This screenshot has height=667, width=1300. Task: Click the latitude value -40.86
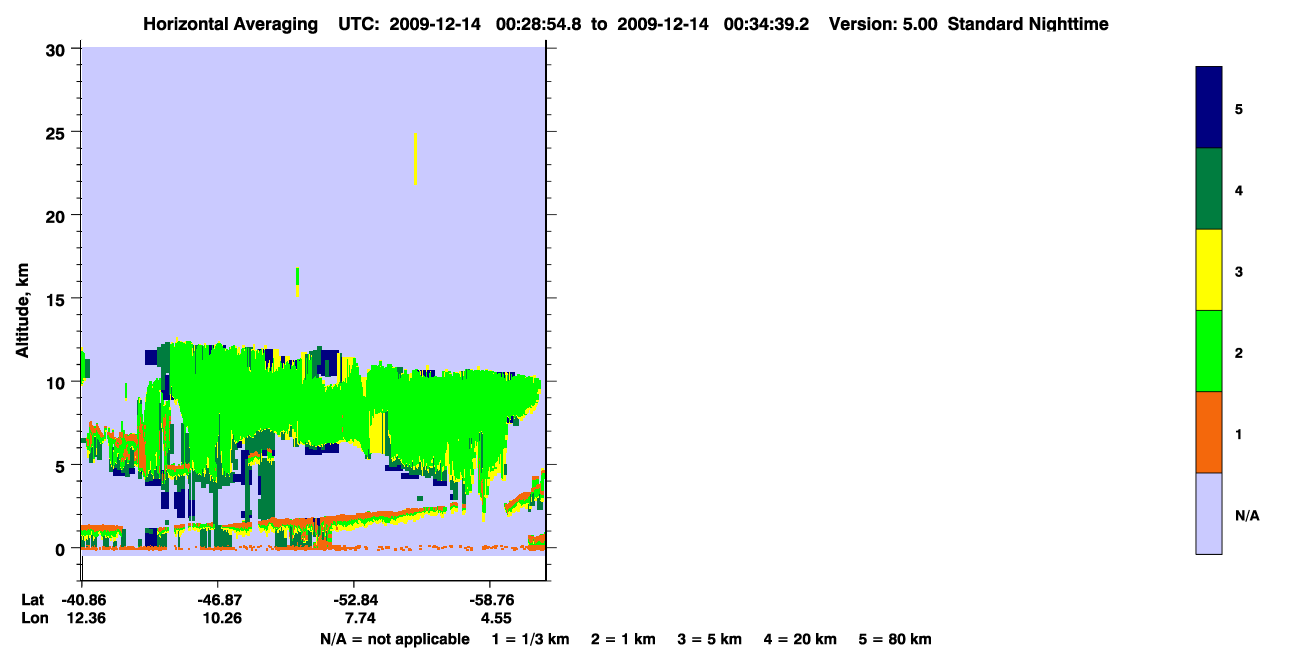86,600
